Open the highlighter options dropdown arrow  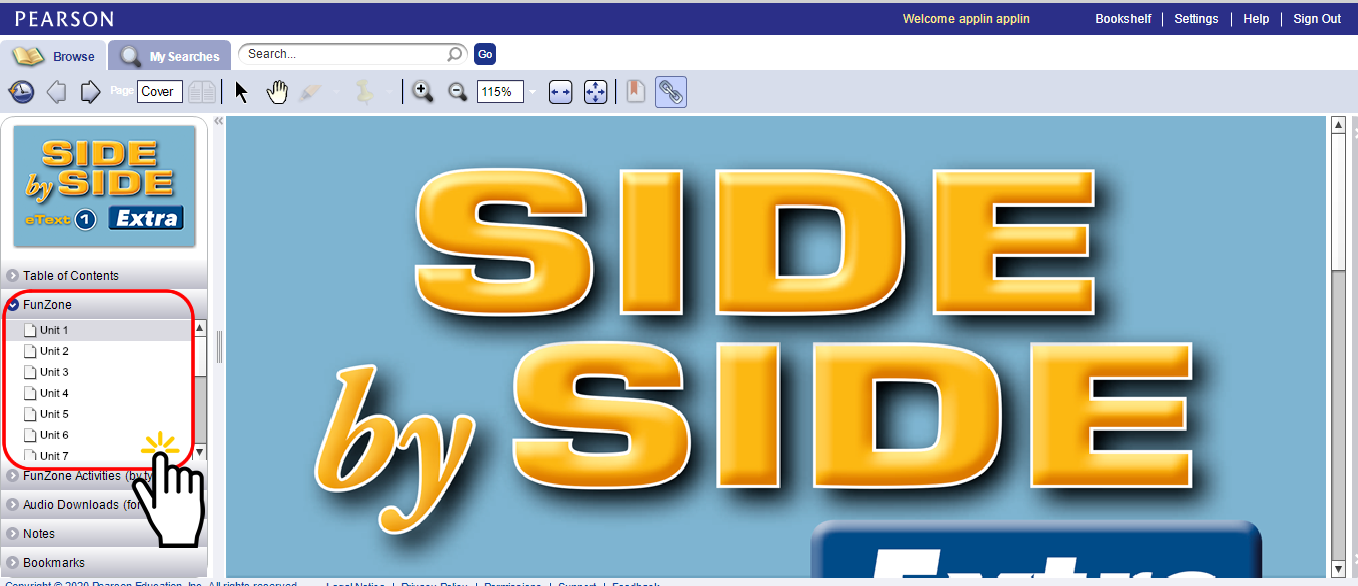(335, 92)
